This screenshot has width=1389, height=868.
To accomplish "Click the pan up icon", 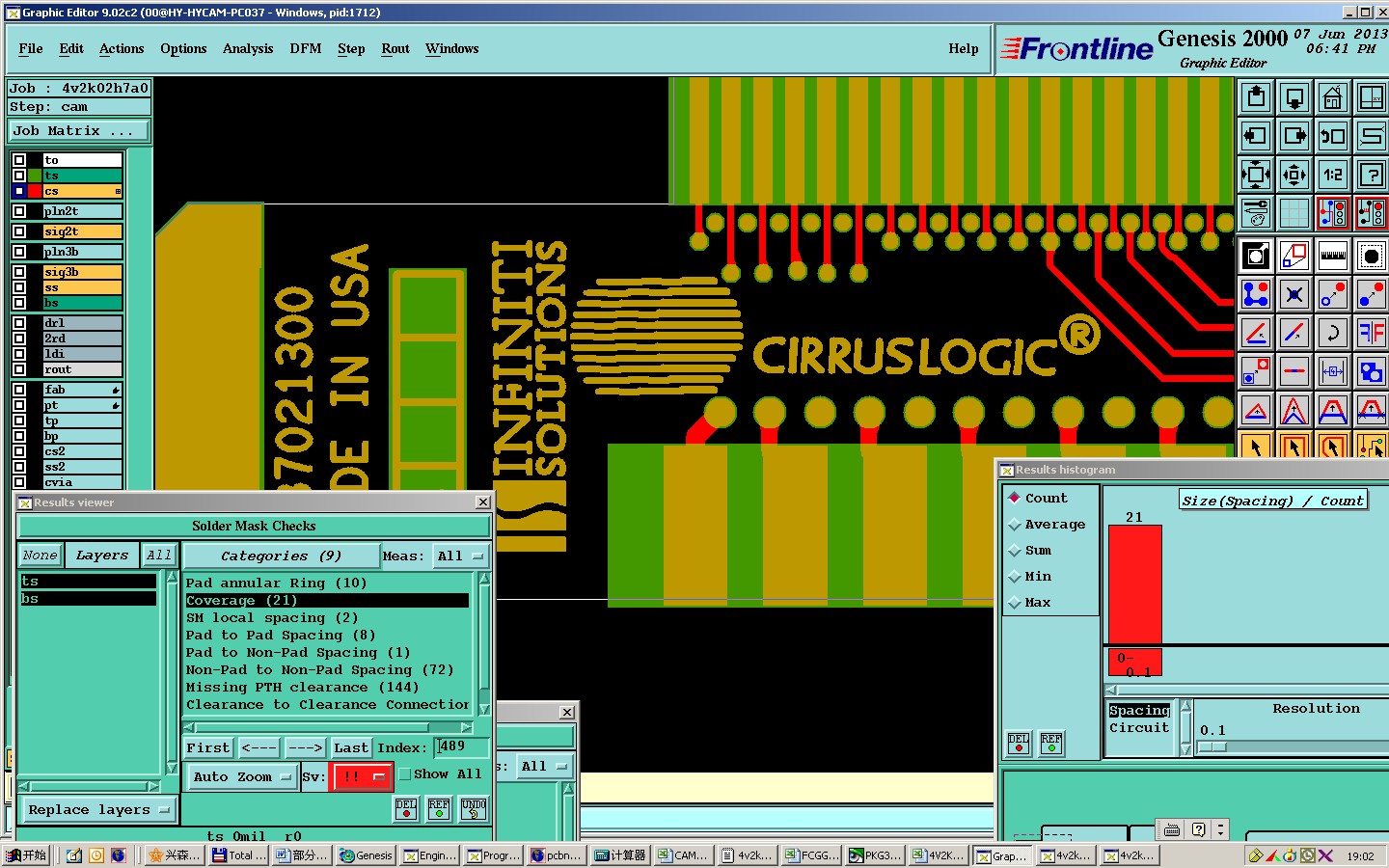I will pyautogui.click(x=1256, y=97).
